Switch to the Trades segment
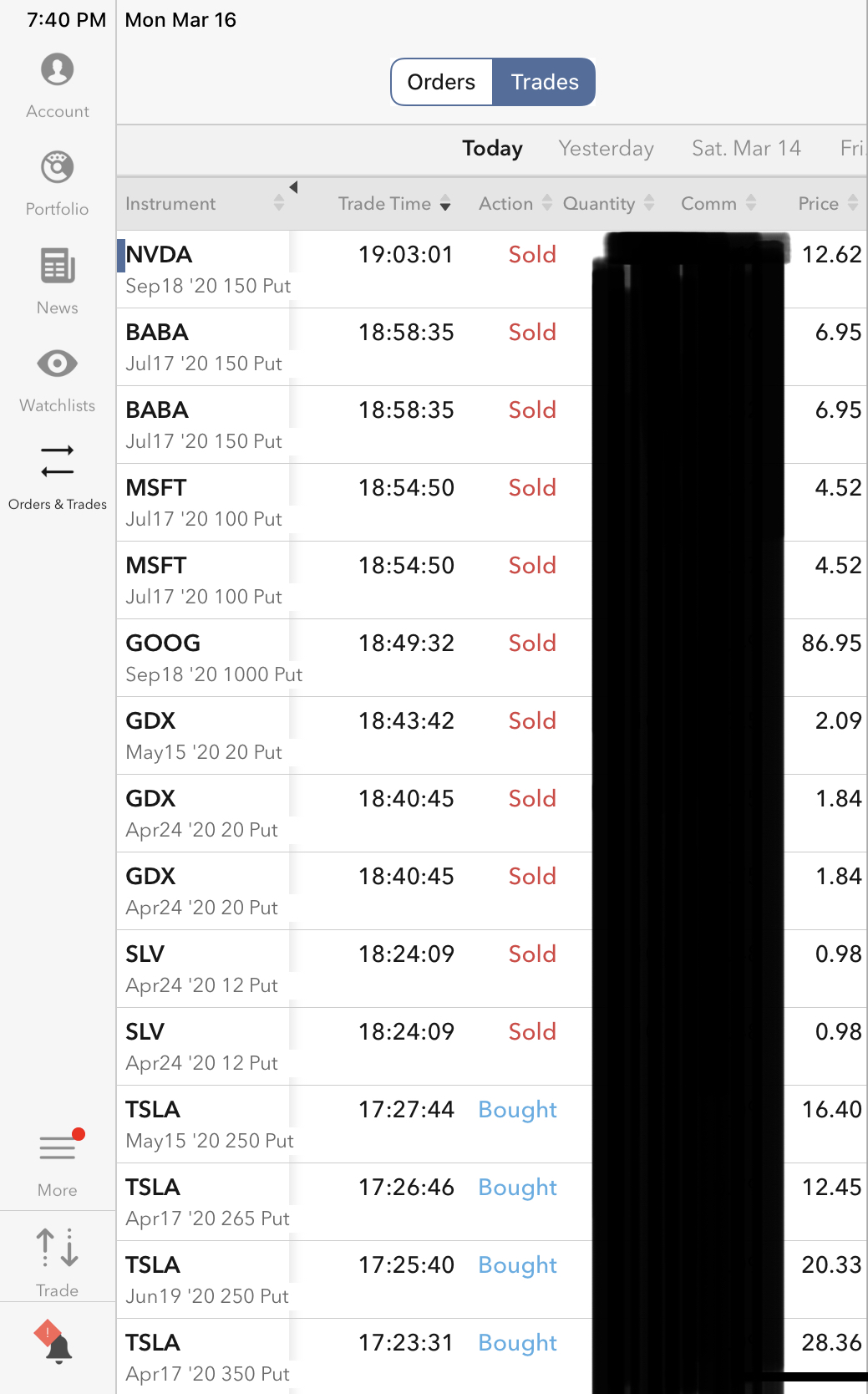Image resolution: width=868 pixels, height=1394 pixels. 545,82
